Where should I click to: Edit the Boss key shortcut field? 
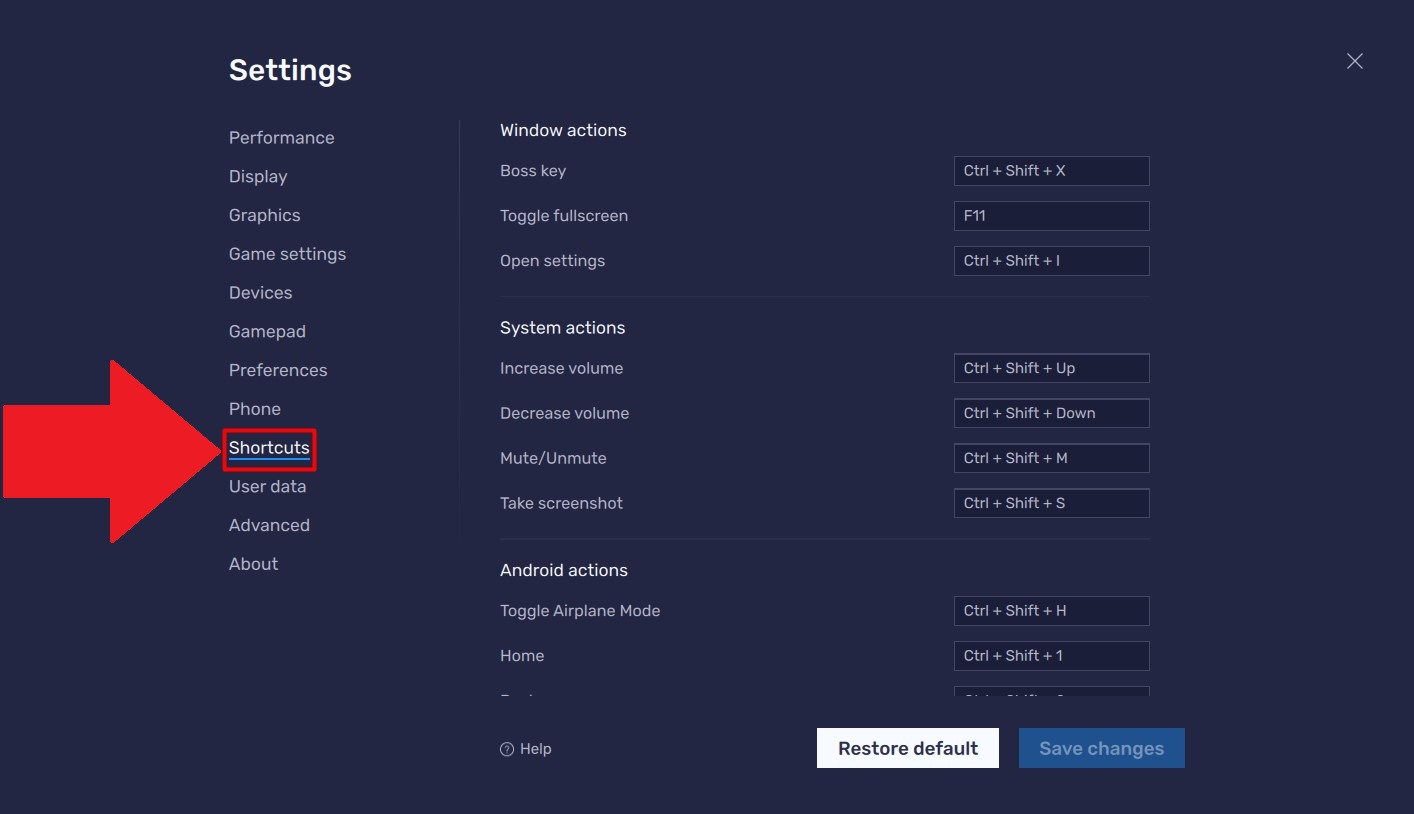[x=1051, y=170]
